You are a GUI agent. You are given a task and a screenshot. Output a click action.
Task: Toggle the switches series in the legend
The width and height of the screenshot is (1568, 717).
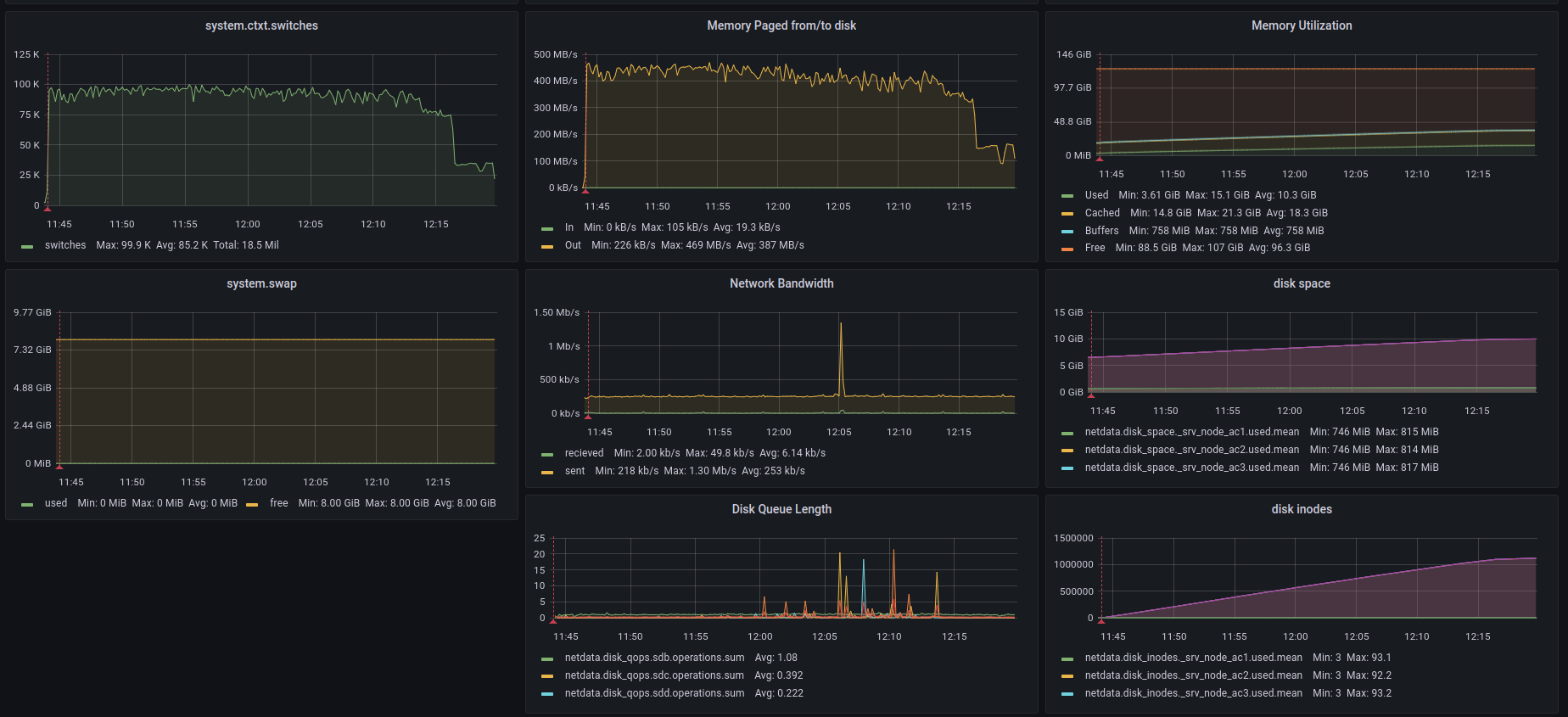tap(65, 245)
